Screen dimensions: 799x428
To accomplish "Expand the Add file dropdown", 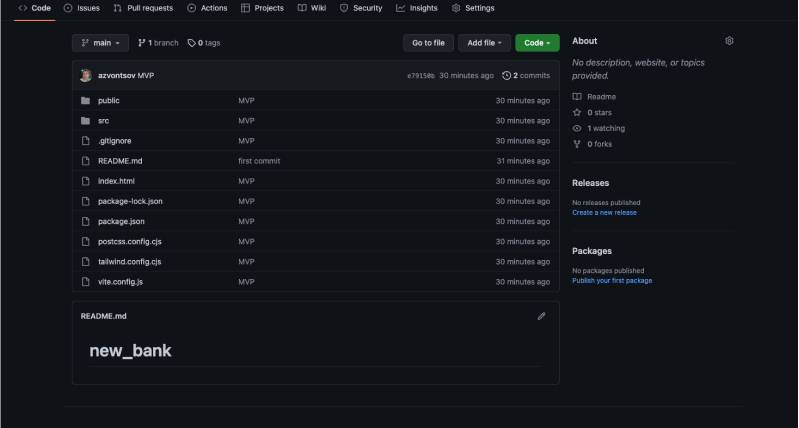I will click(x=484, y=43).
